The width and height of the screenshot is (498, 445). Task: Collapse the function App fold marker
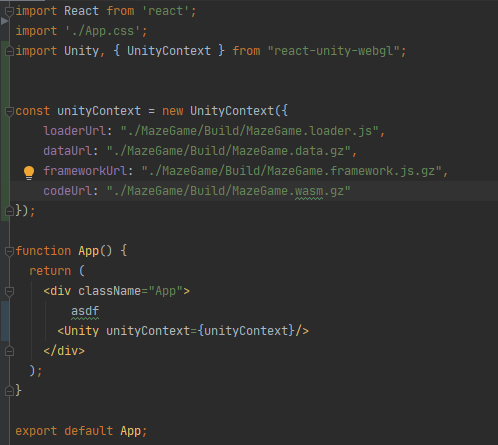(x=9, y=251)
